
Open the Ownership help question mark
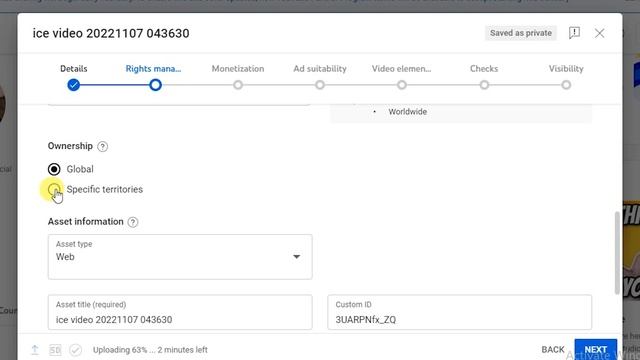point(102,147)
